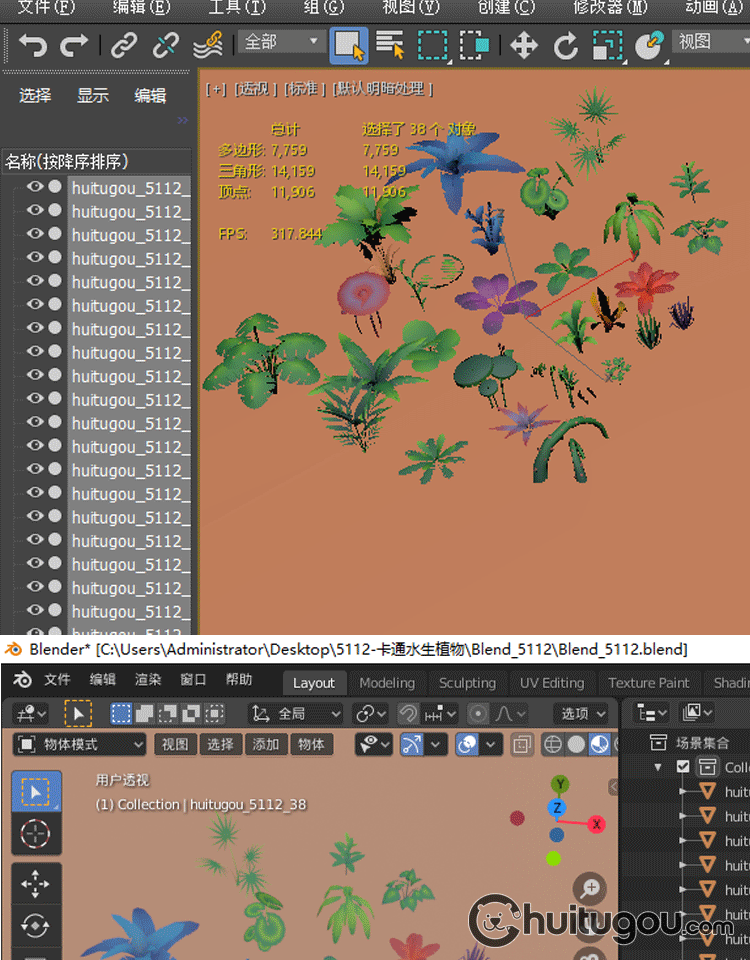
Task: Click the 添加 button in viewport header
Action: coord(266,745)
